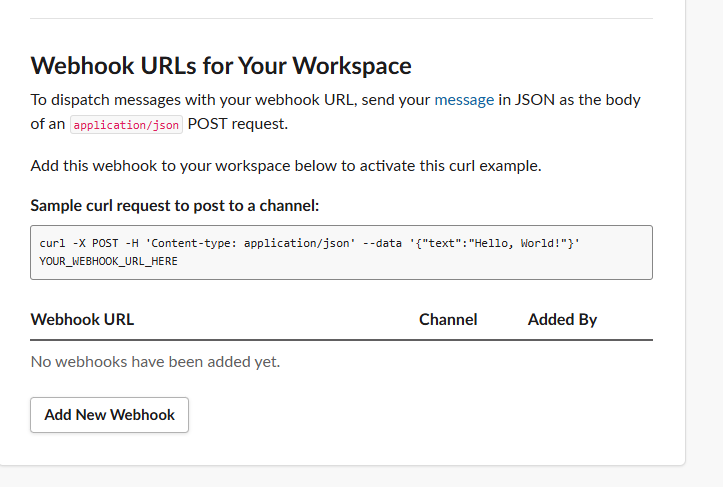Viewport: 723px width, 487px height.
Task: Click the Sample curl request label
Action: [175, 206]
